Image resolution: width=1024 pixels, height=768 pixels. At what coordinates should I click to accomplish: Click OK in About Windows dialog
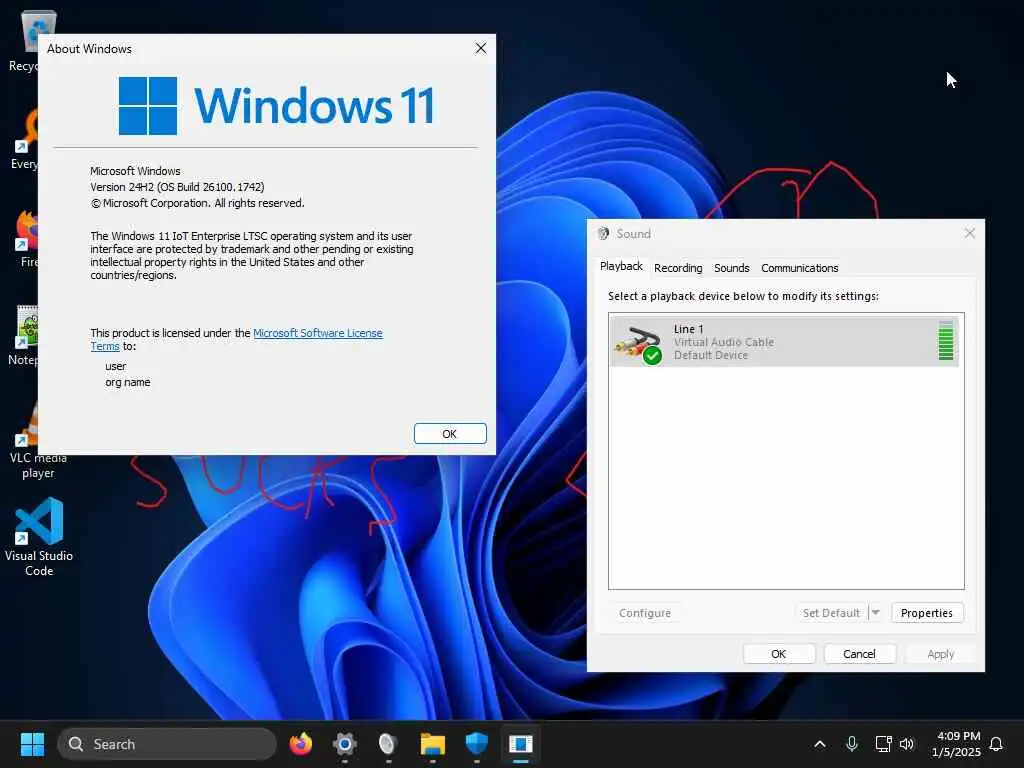(450, 434)
